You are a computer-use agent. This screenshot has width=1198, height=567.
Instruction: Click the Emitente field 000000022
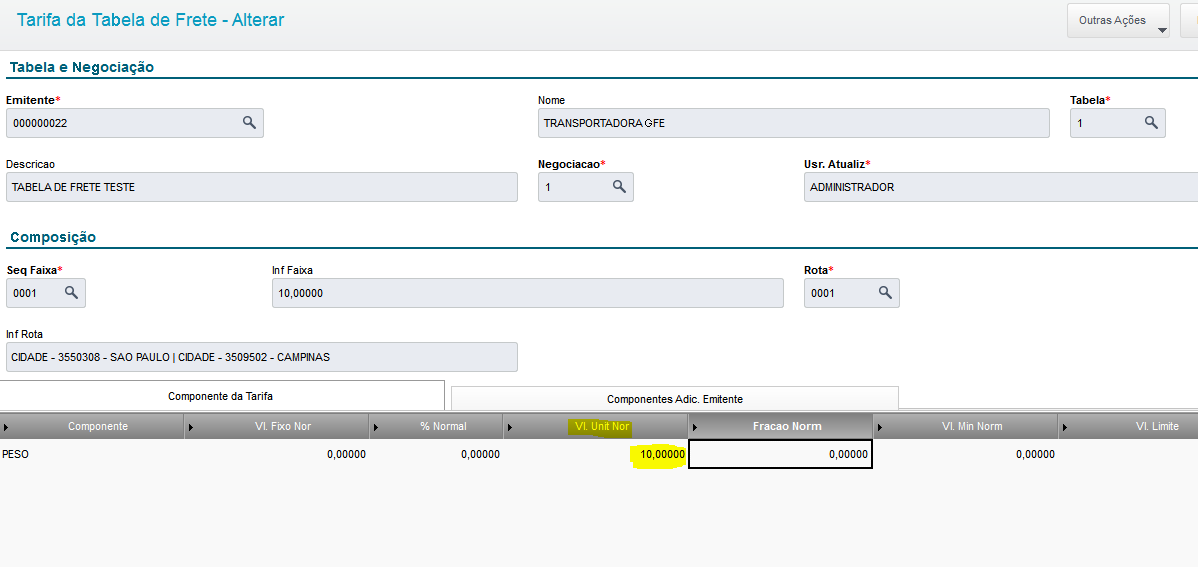134,123
